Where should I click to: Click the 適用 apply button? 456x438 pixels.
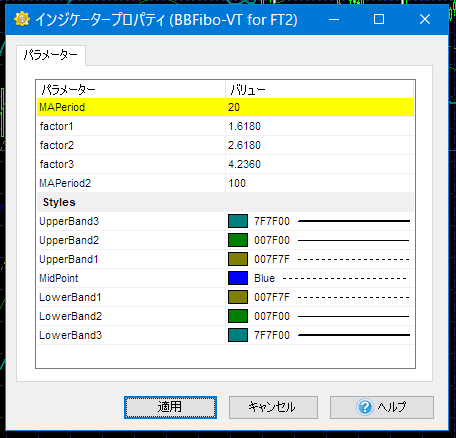click(170, 407)
